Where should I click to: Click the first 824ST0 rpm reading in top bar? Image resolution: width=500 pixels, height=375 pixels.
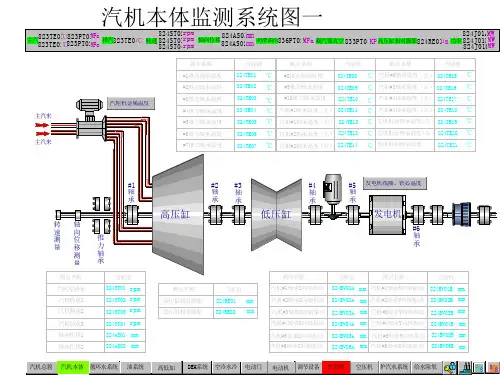pos(176,33)
